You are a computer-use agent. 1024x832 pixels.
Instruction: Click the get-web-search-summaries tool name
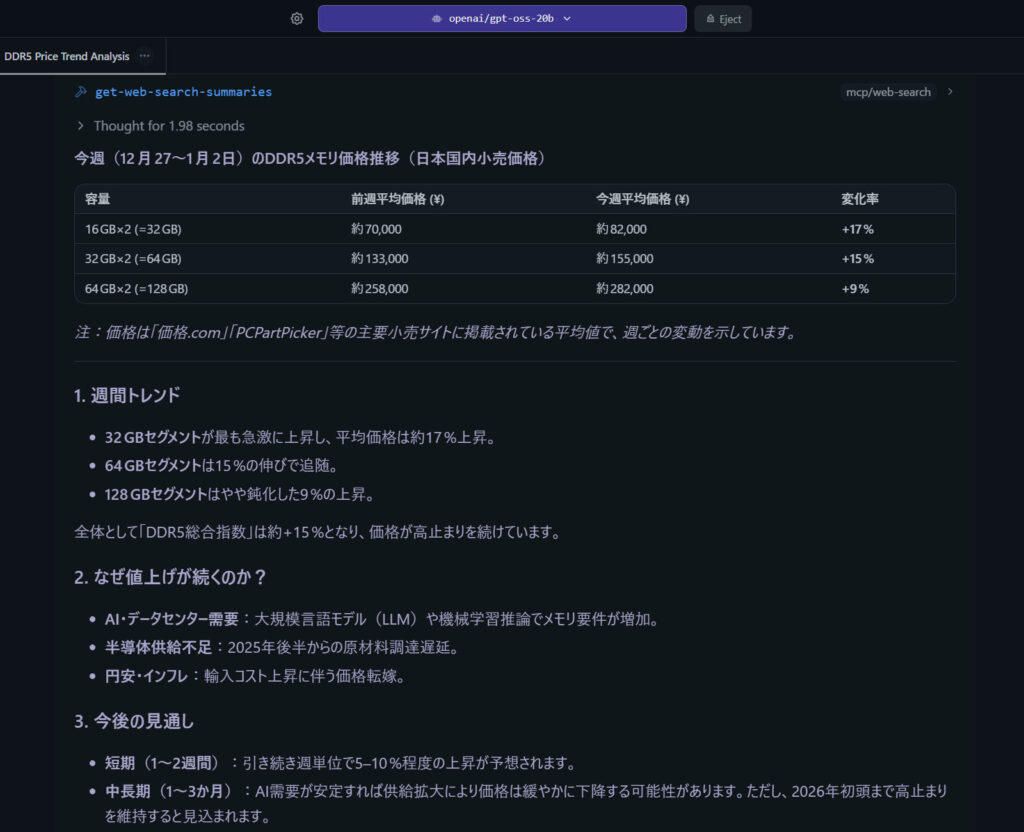pos(183,92)
